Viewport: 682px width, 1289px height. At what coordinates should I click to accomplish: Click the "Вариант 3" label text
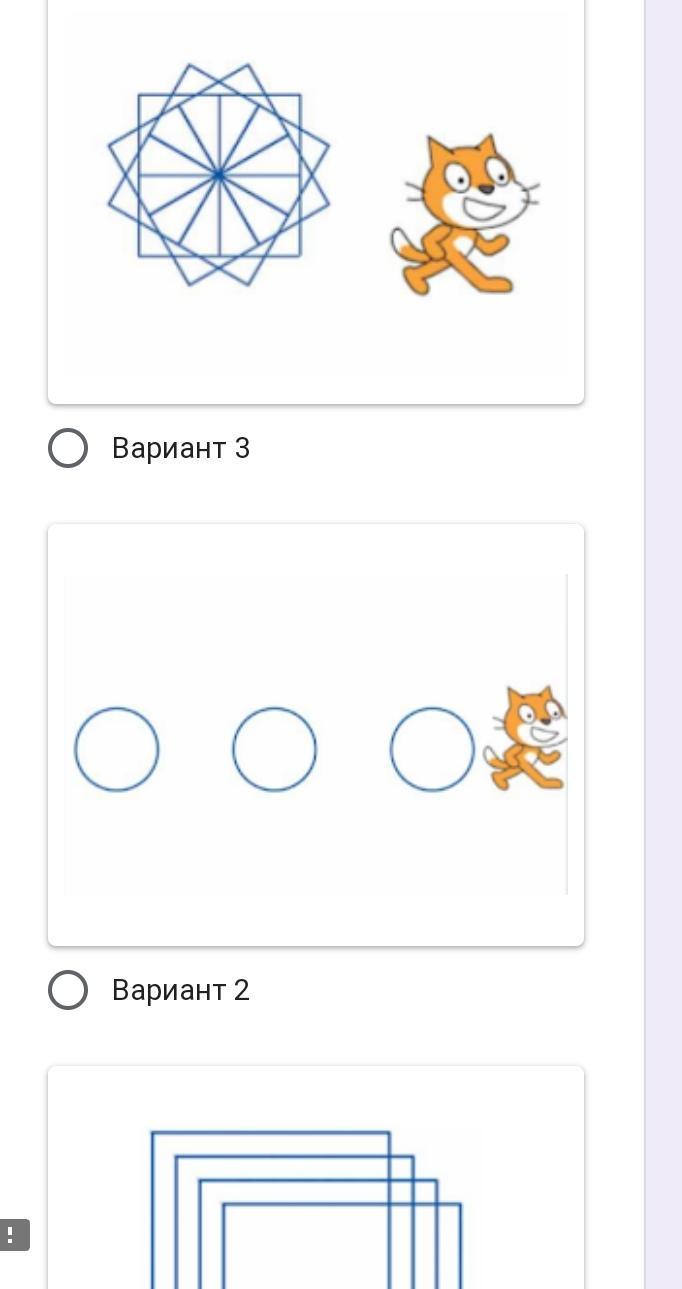(181, 448)
